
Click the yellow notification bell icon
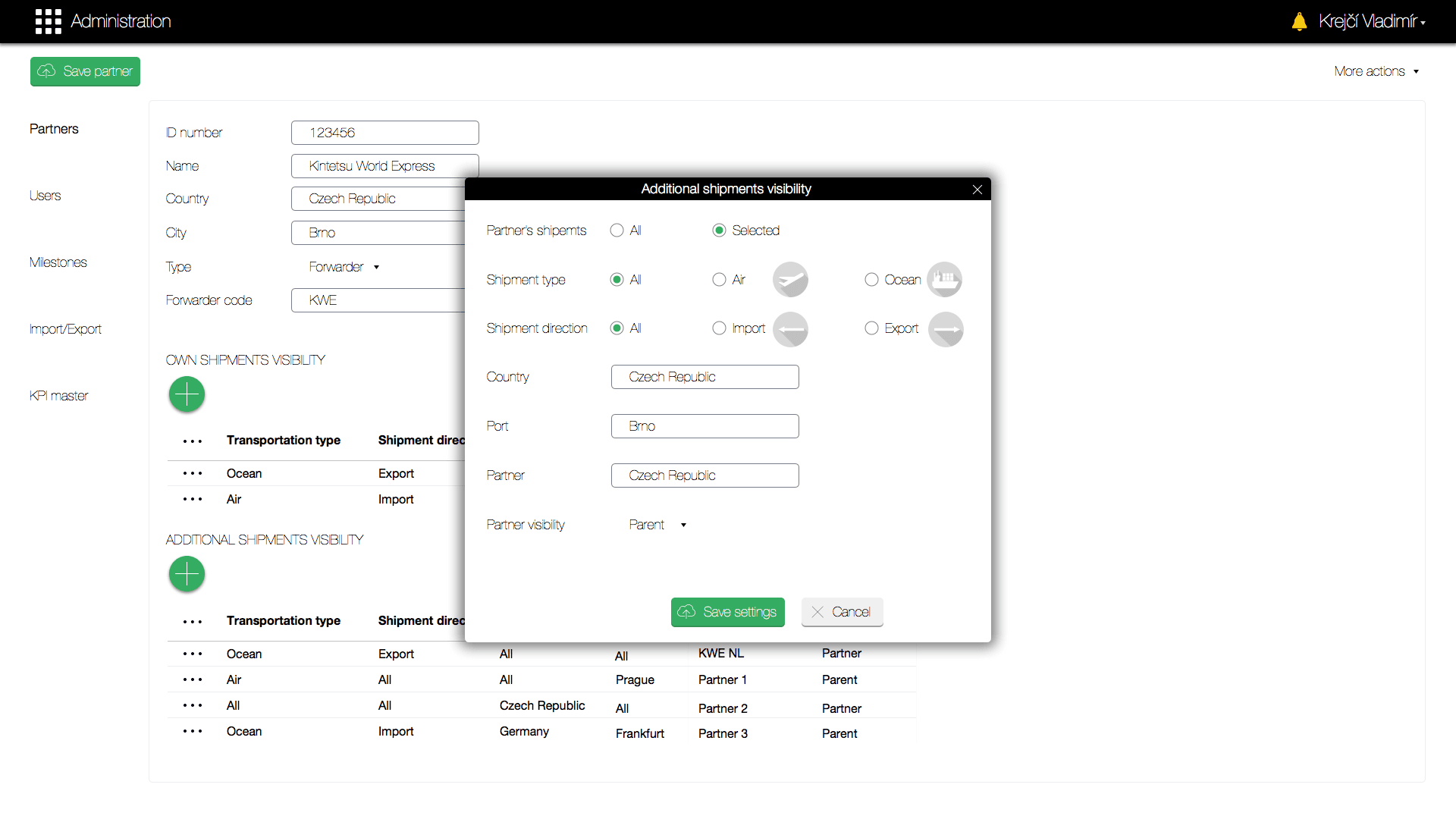[1299, 21]
